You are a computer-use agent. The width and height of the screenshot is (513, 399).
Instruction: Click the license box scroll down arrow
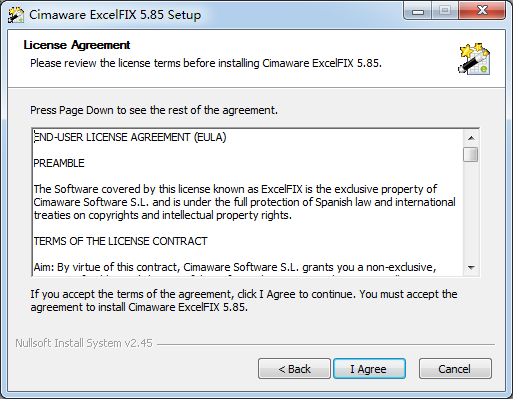click(x=471, y=267)
